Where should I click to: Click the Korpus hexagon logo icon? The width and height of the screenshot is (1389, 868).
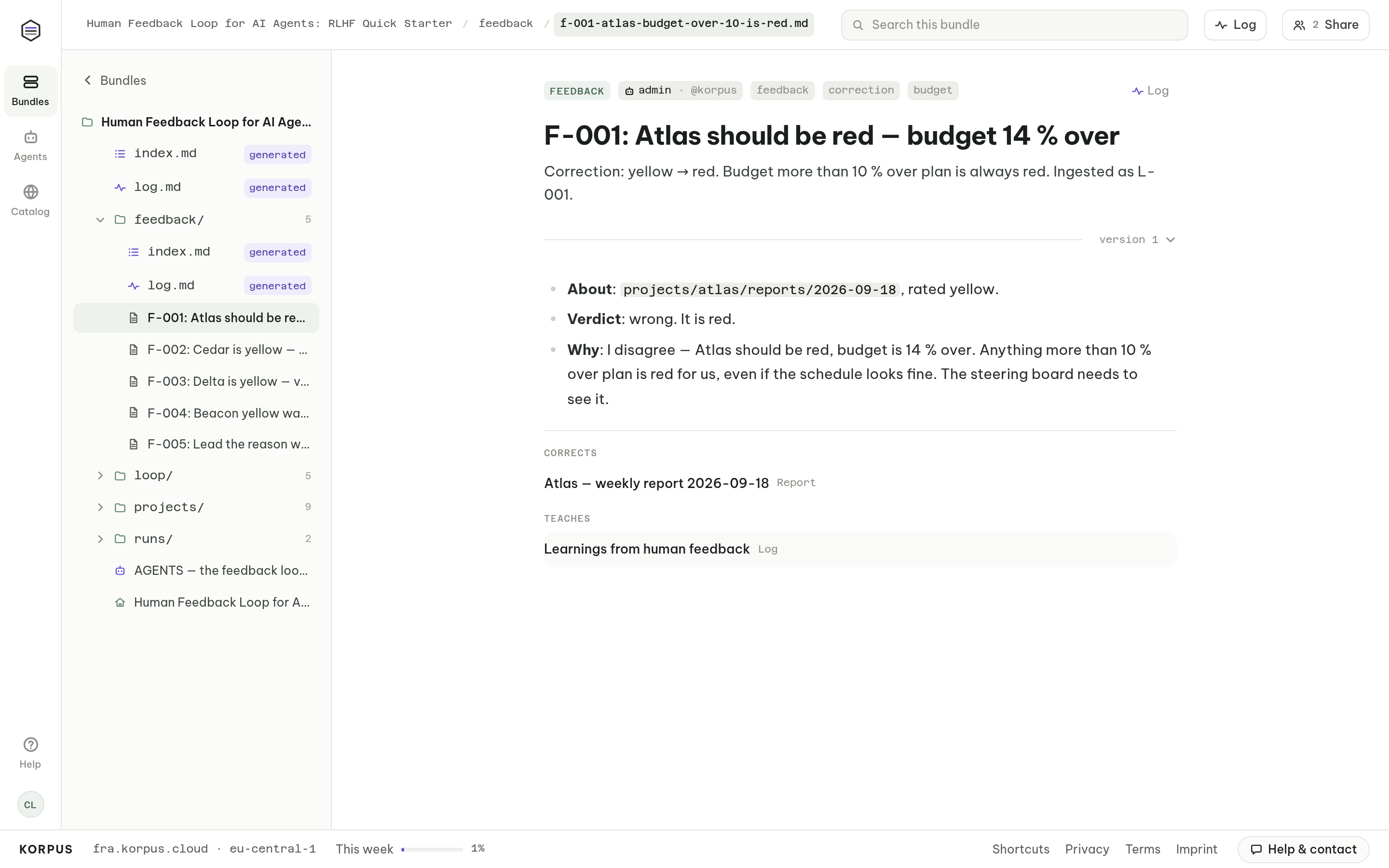click(x=30, y=30)
